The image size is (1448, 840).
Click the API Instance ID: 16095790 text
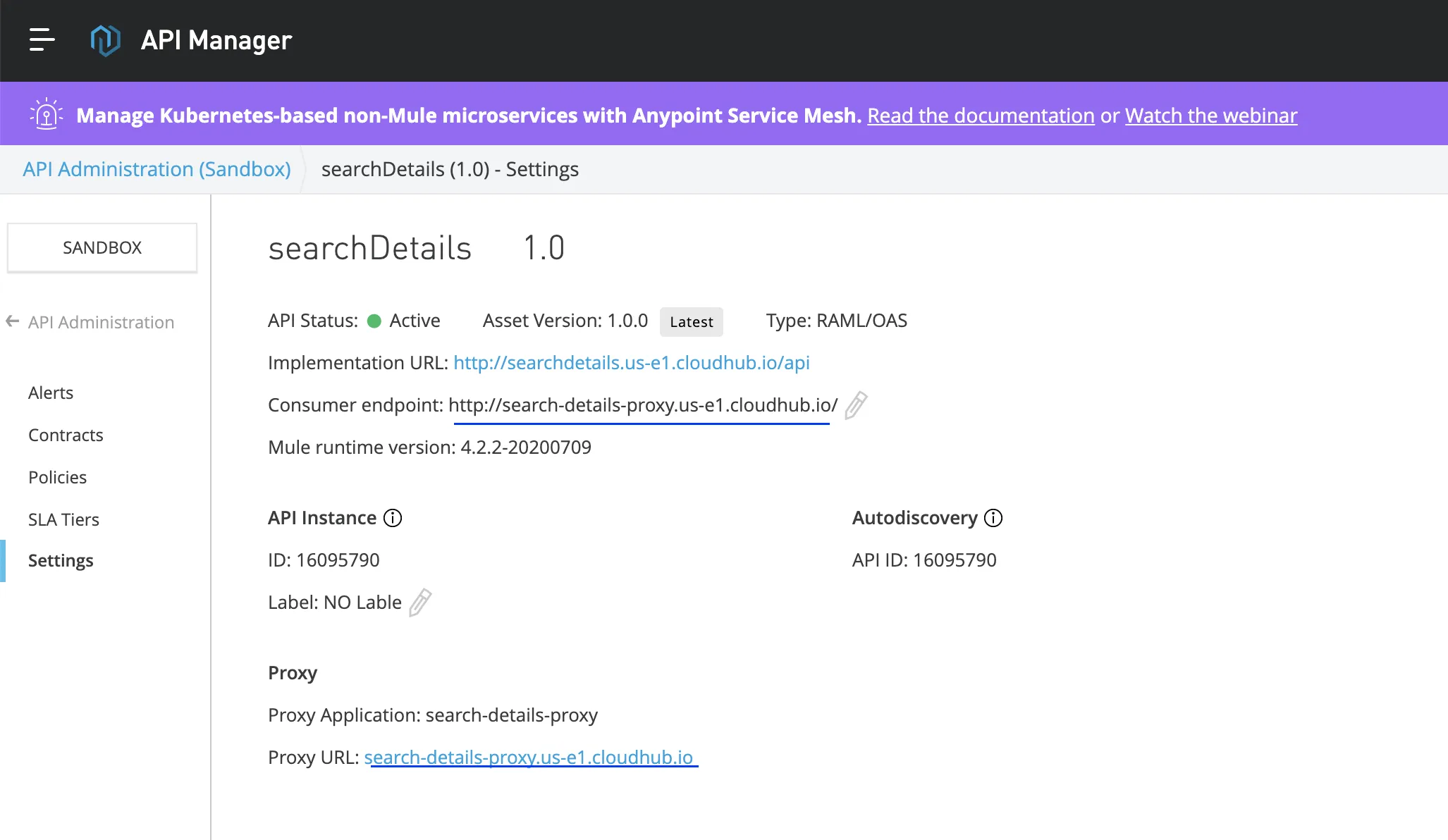pyautogui.click(x=324, y=560)
